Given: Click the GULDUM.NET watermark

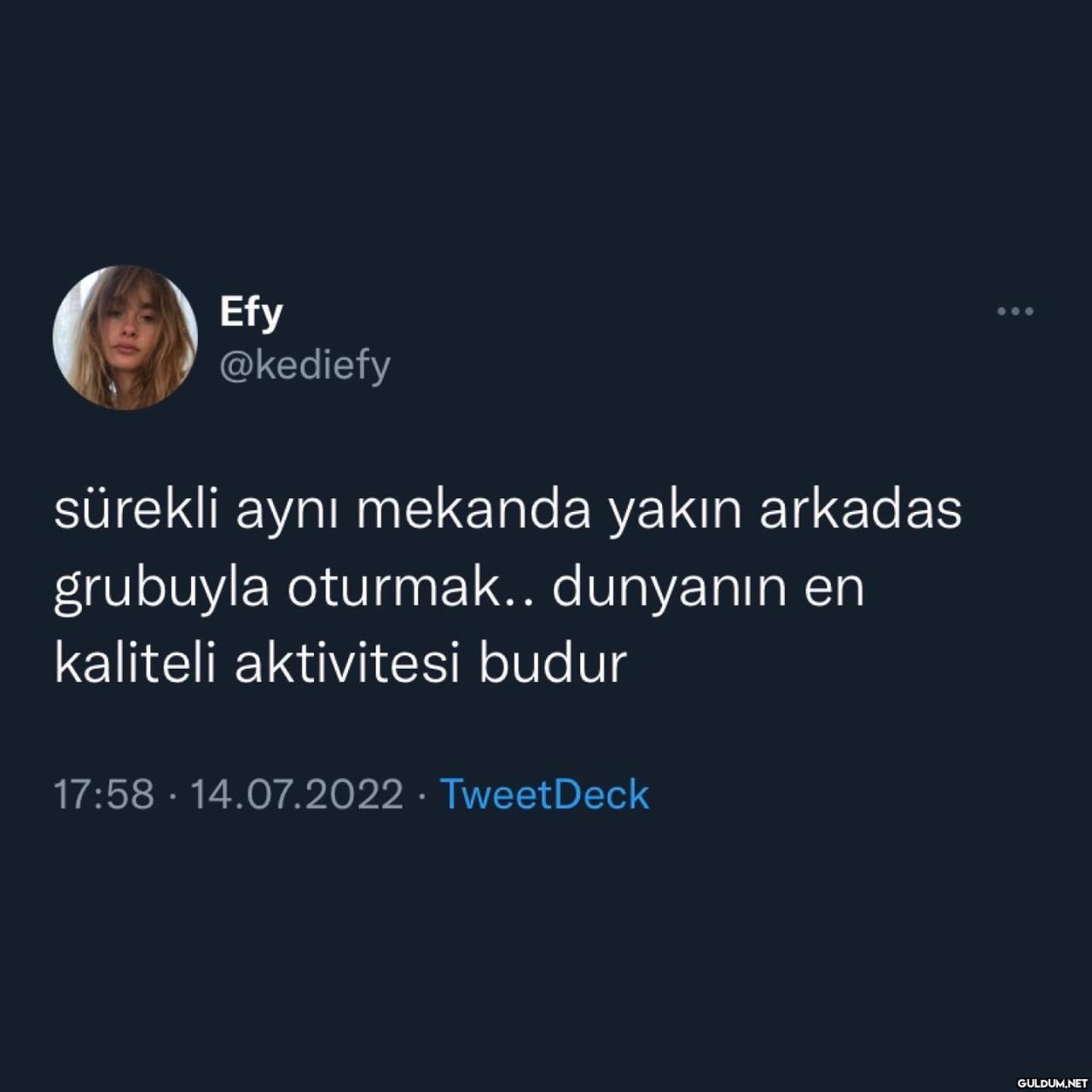Looking at the screenshot, I should tap(1050, 1082).
